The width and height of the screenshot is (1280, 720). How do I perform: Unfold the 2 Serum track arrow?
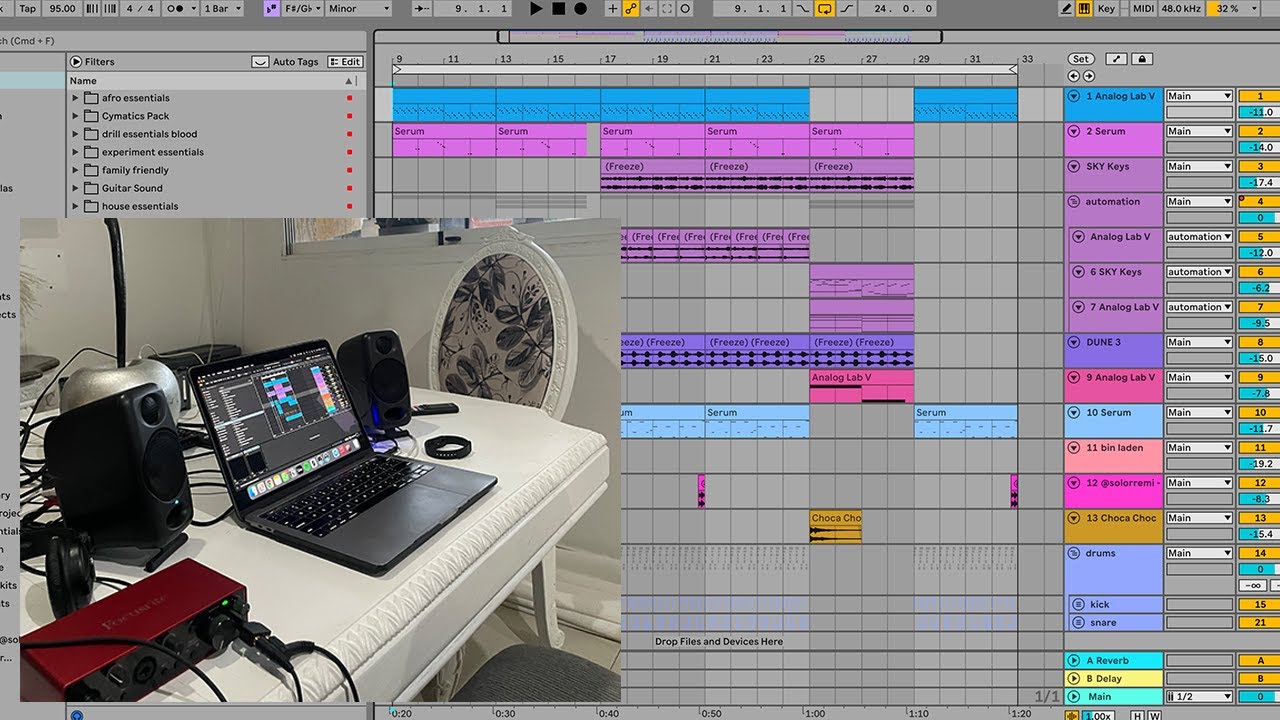(1075, 131)
